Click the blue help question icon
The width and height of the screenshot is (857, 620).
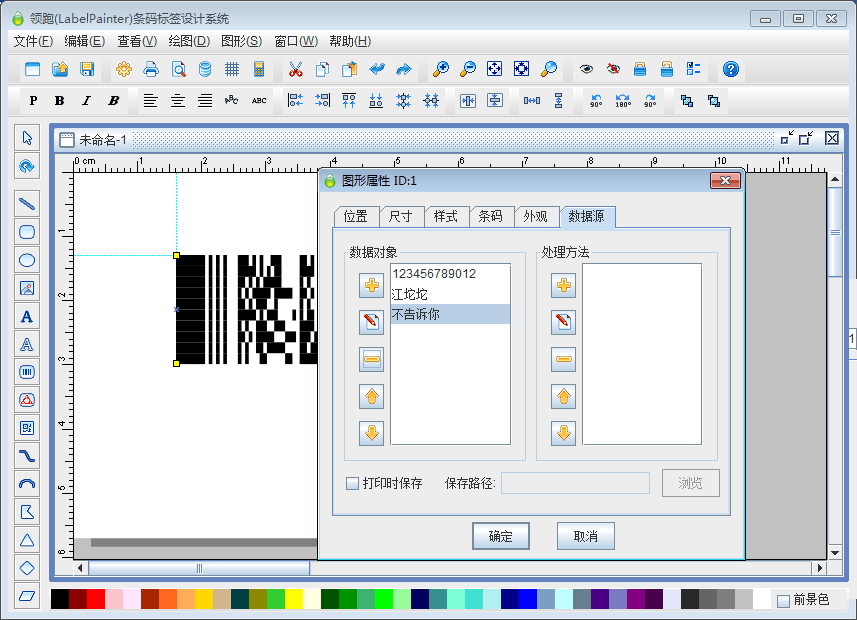(x=731, y=69)
